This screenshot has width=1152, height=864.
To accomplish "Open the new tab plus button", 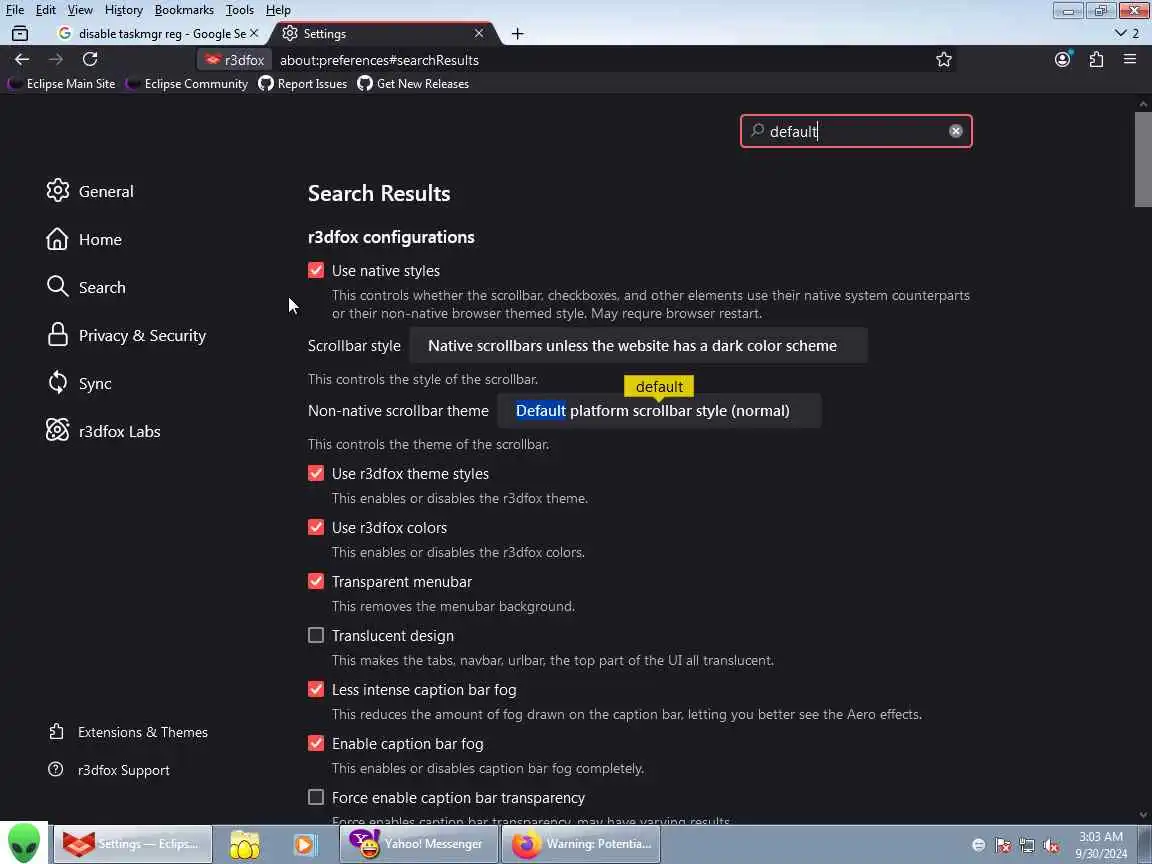I will [517, 34].
